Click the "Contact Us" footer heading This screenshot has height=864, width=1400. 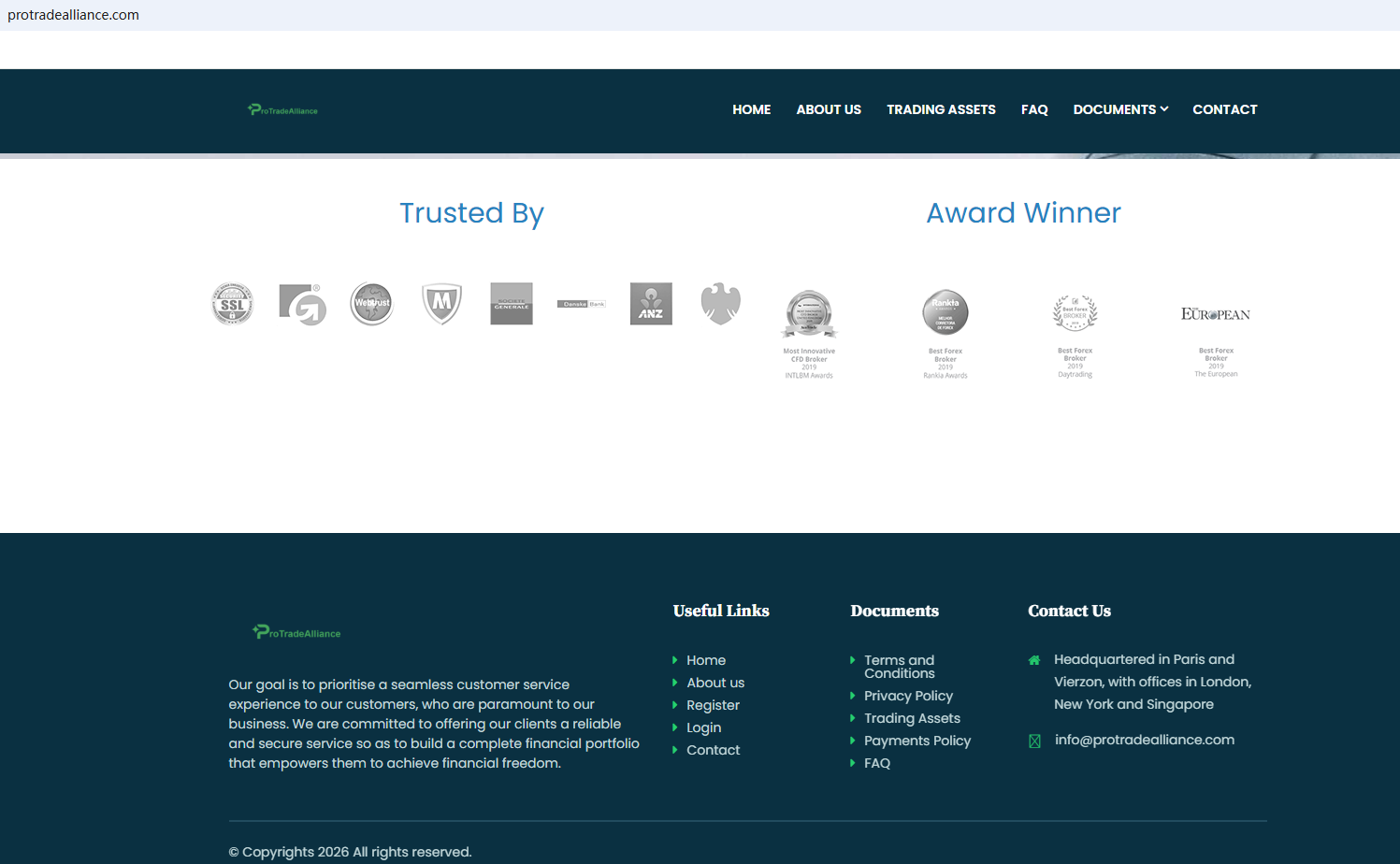1069,611
